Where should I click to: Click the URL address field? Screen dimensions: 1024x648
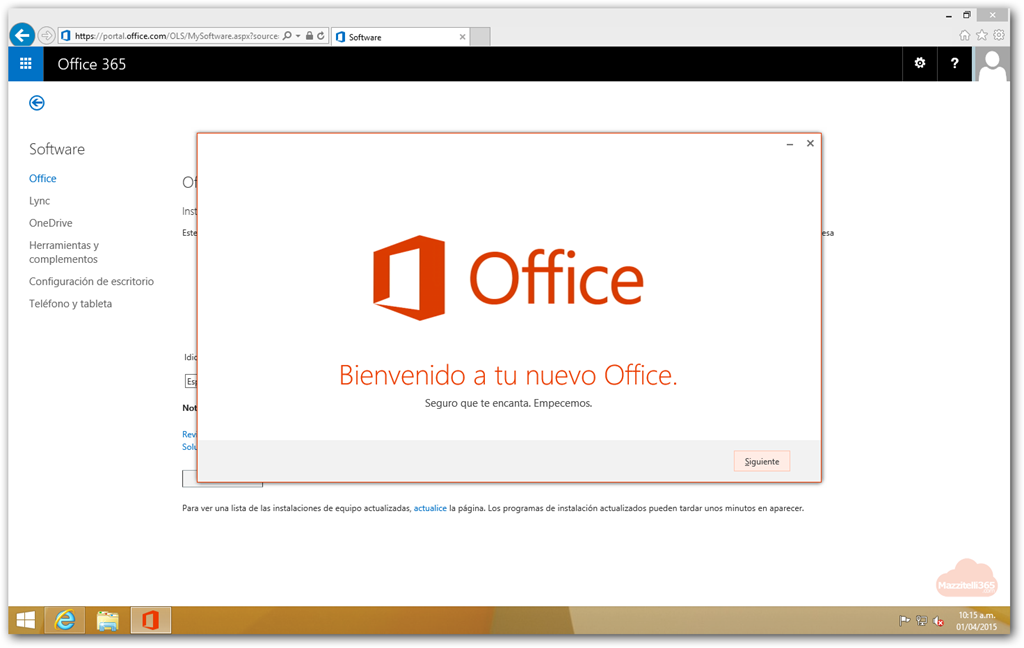[x=175, y=36]
